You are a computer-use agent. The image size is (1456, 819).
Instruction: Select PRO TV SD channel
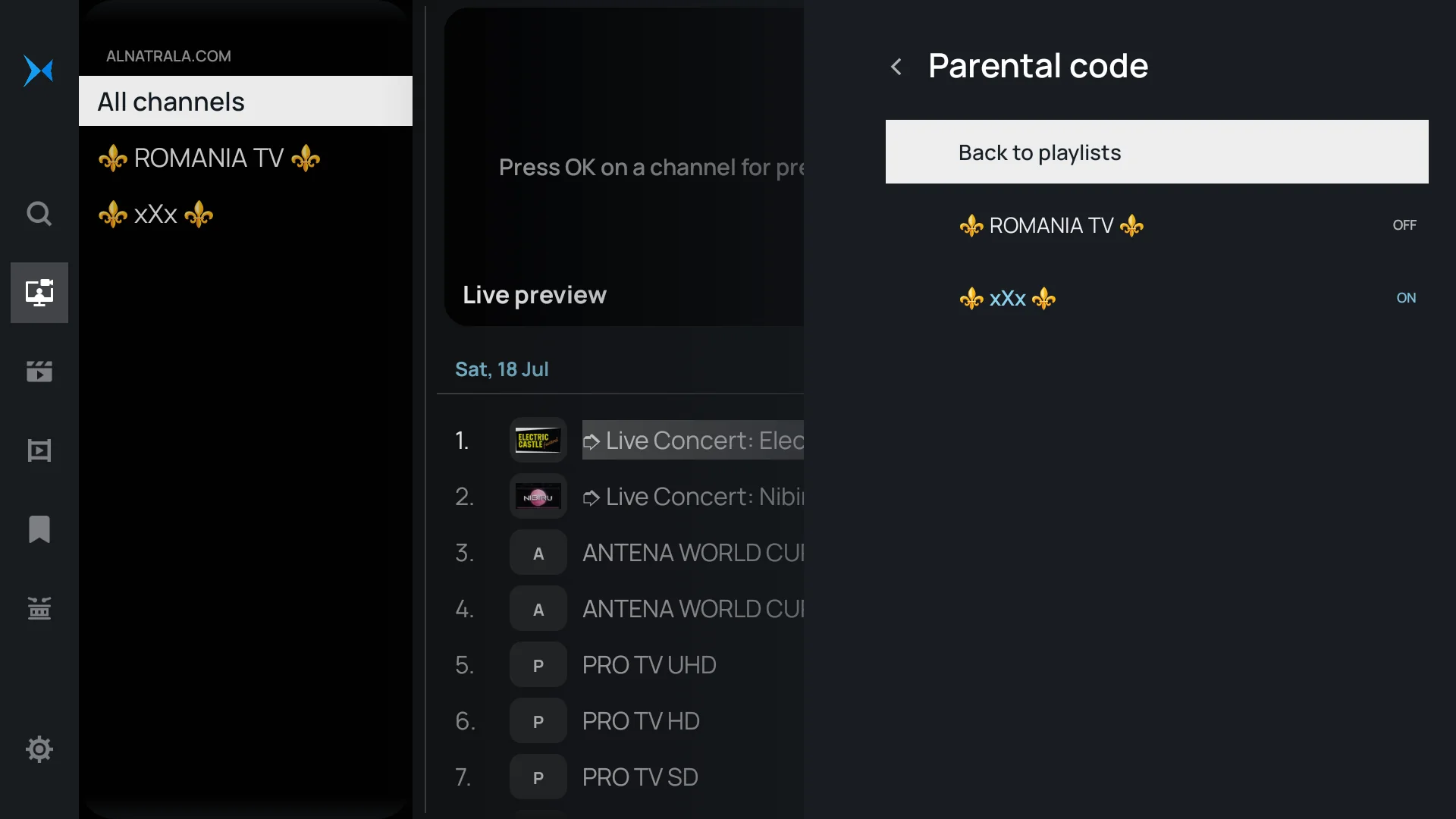(x=640, y=777)
